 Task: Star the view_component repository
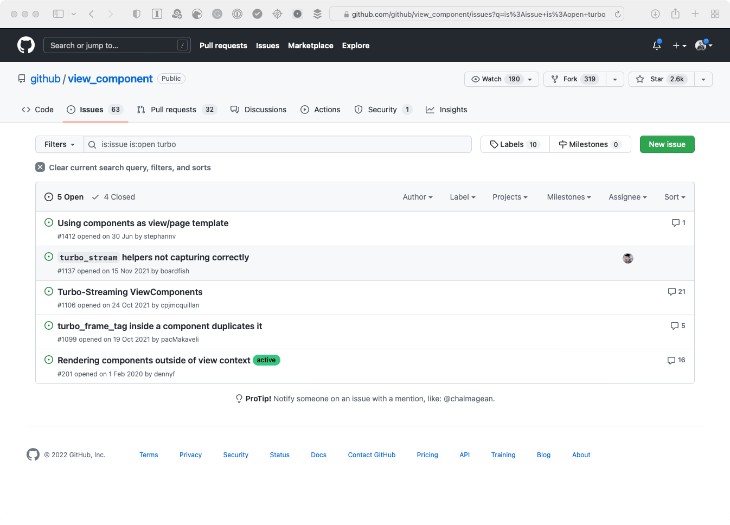(x=662, y=79)
